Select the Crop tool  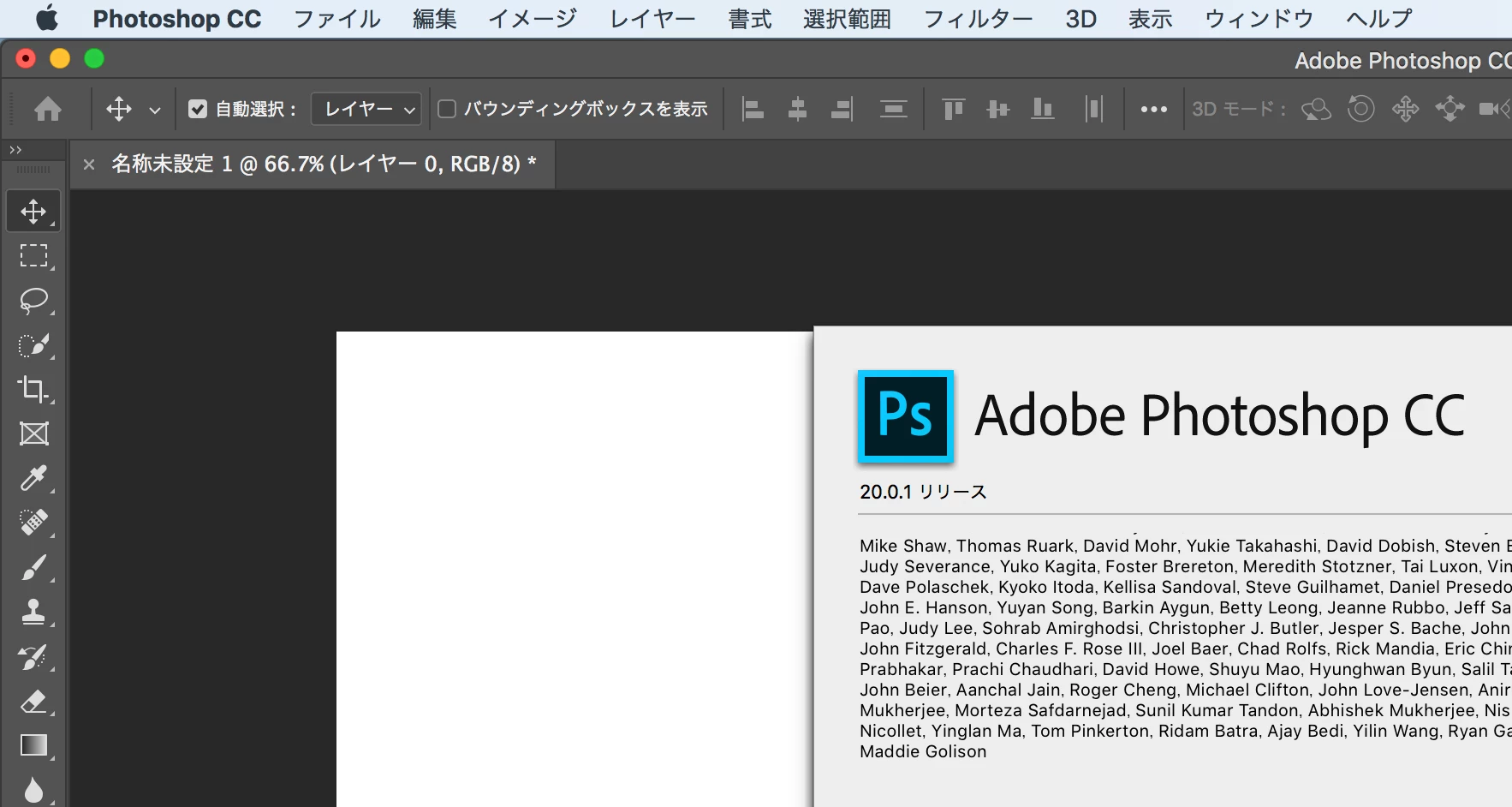coord(33,389)
